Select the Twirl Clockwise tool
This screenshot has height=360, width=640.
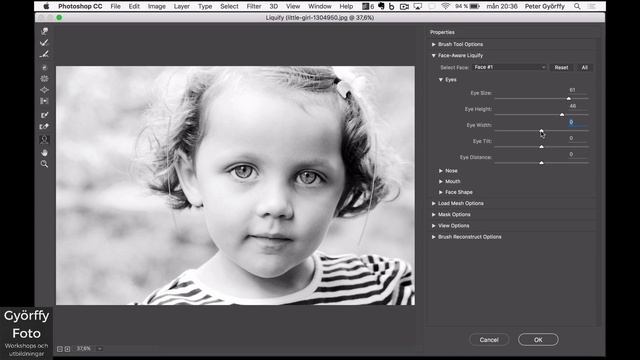coord(44,67)
